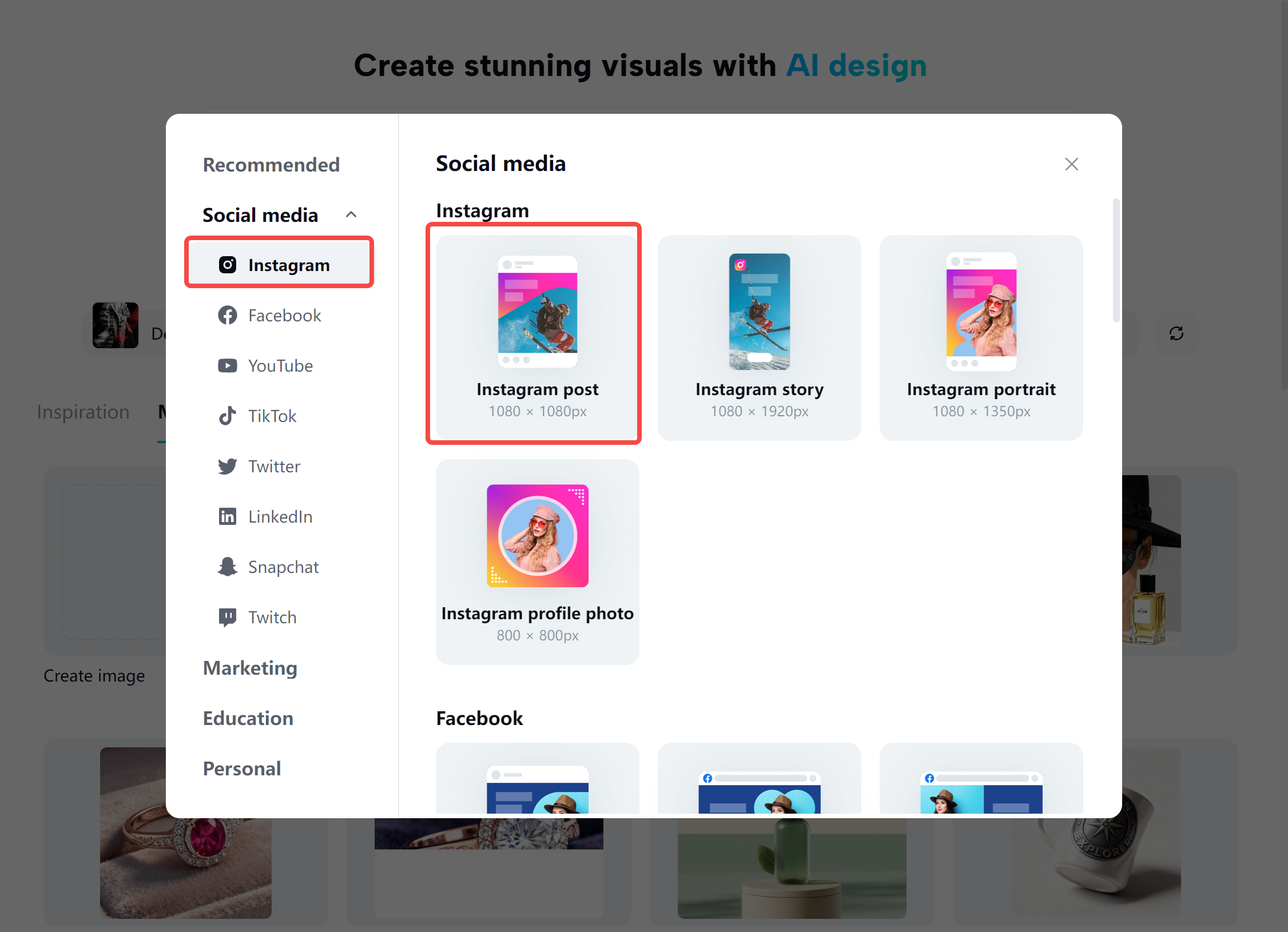Click the Twitch icon
The image size is (1288, 932).
[228, 617]
